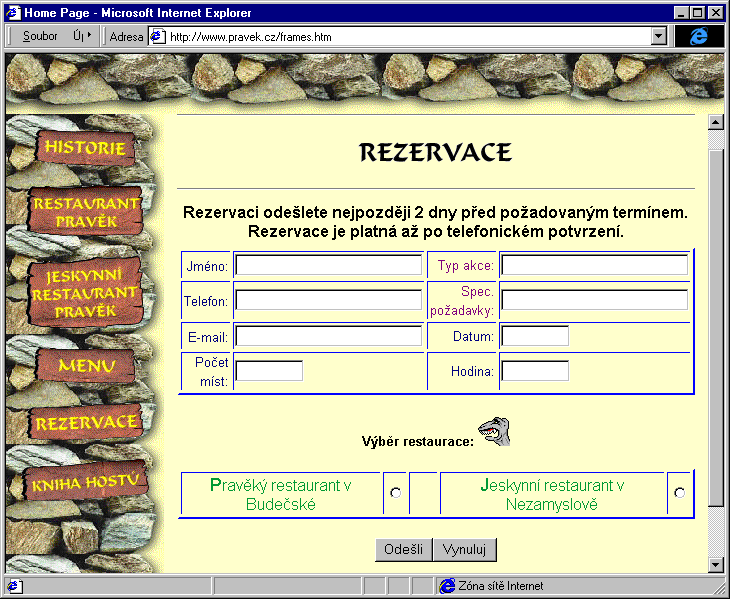Click the page icon in the status bar
Image resolution: width=730 pixels, height=599 pixels.
[x=14, y=586]
